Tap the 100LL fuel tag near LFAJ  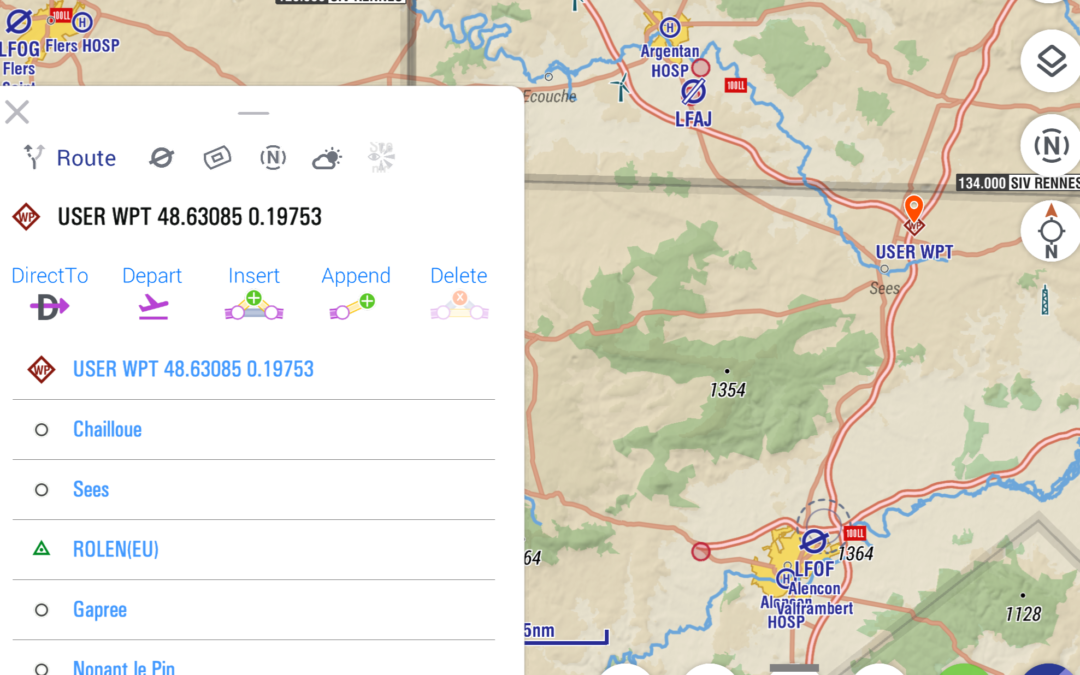click(736, 85)
